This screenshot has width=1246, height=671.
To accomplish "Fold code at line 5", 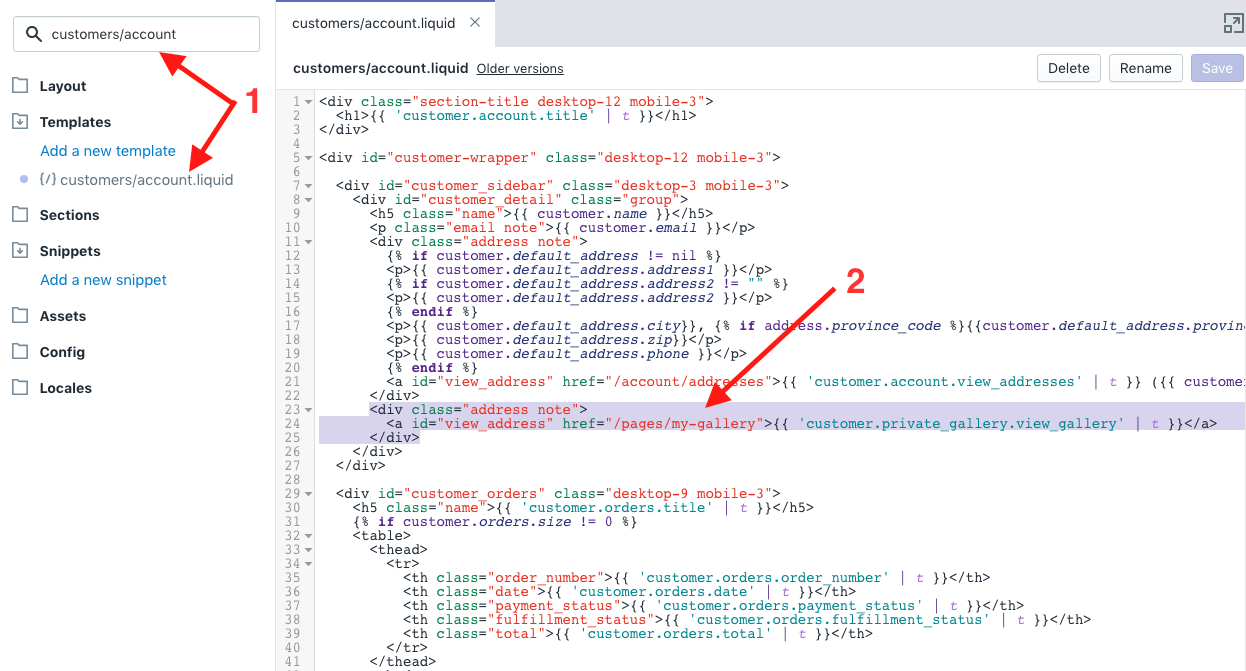I will click(x=308, y=158).
